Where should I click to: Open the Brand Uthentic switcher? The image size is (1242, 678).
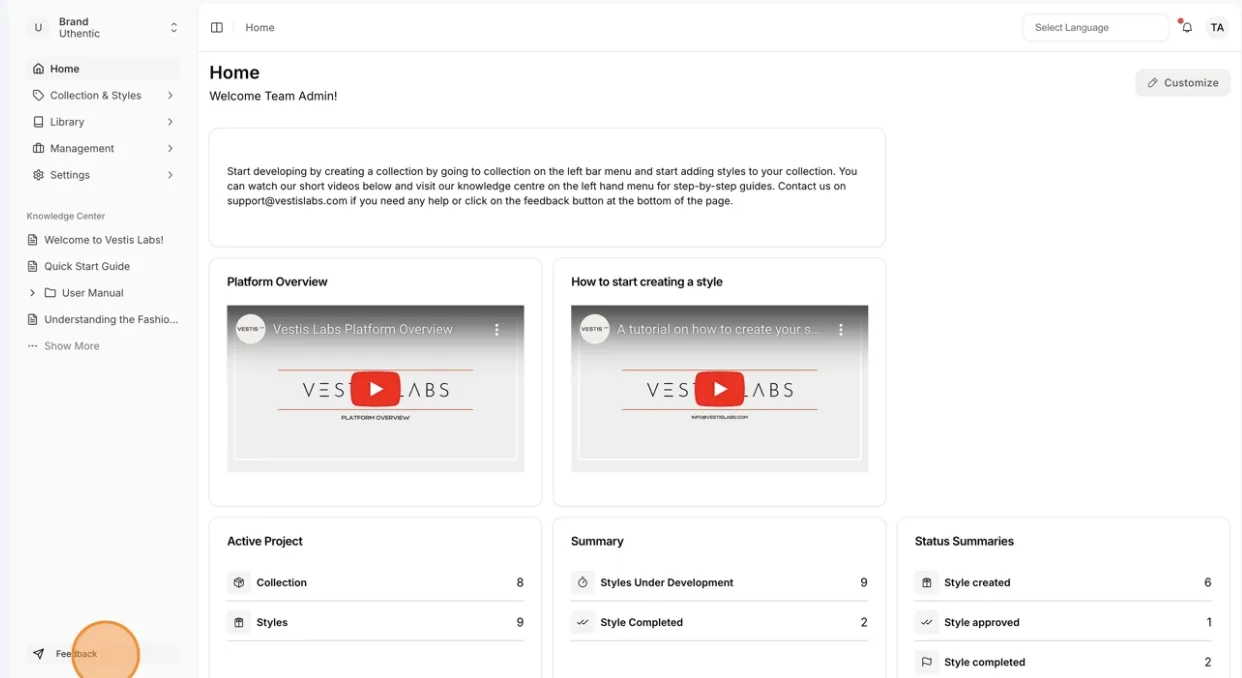(x=104, y=28)
